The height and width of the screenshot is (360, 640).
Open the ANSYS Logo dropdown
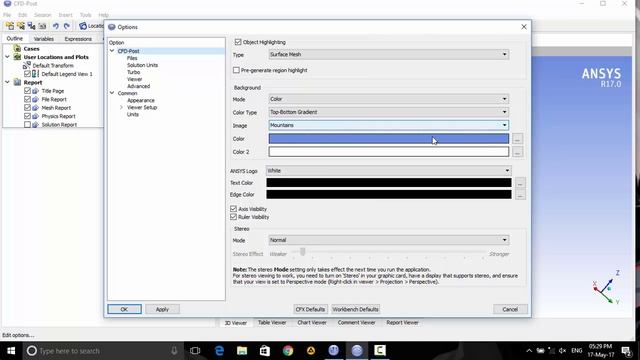point(389,171)
